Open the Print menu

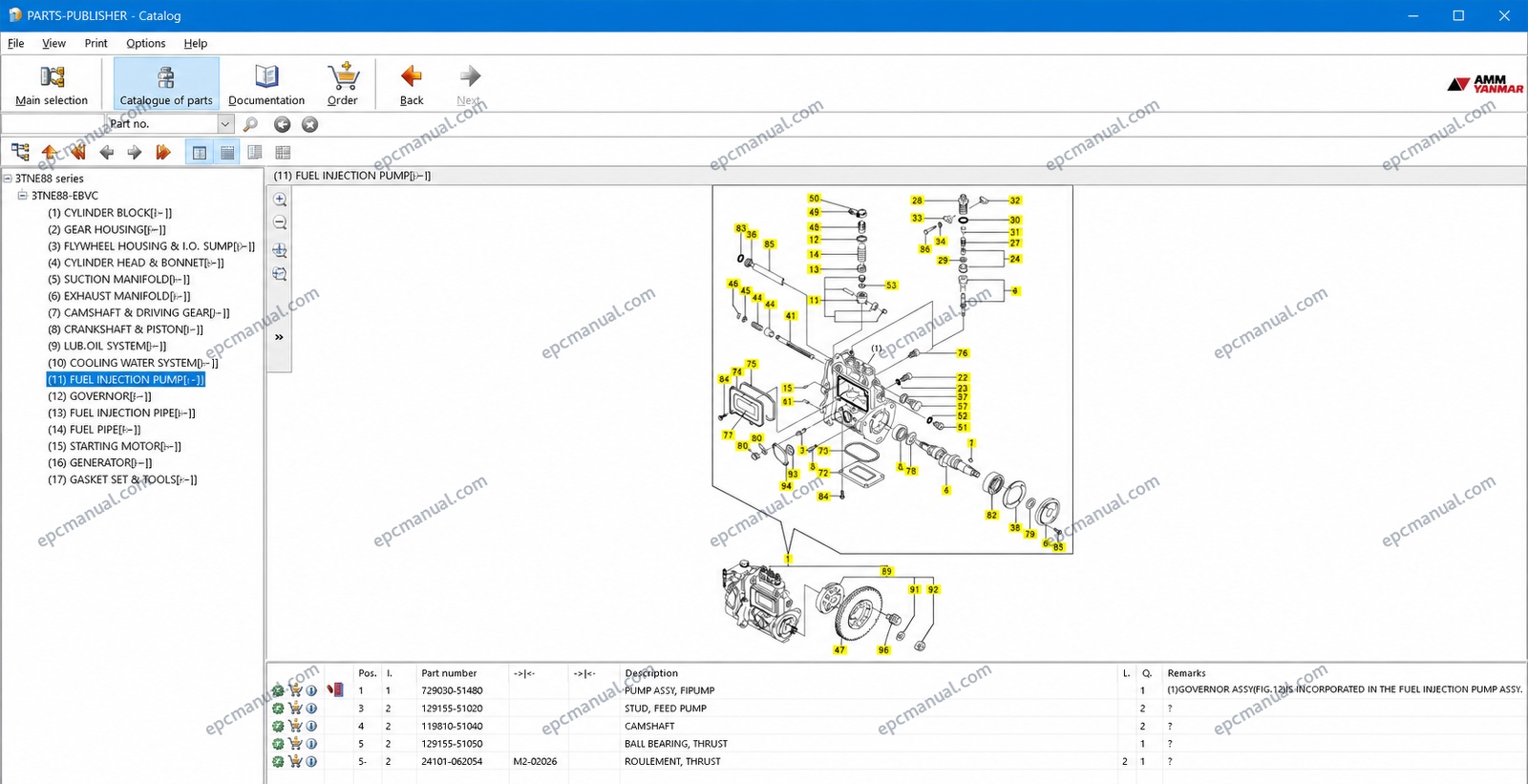(96, 43)
